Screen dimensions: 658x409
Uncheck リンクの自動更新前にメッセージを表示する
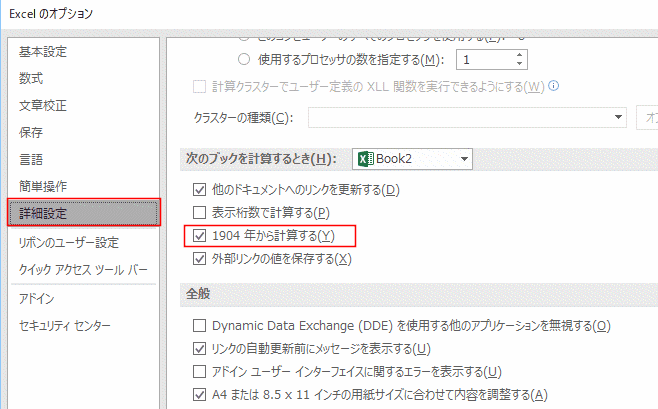point(199,348)
